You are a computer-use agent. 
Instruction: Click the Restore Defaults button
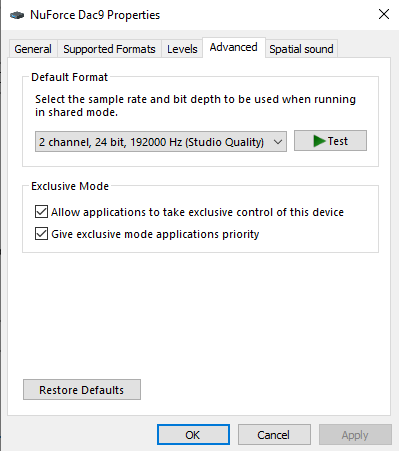(x=82, y=389)
